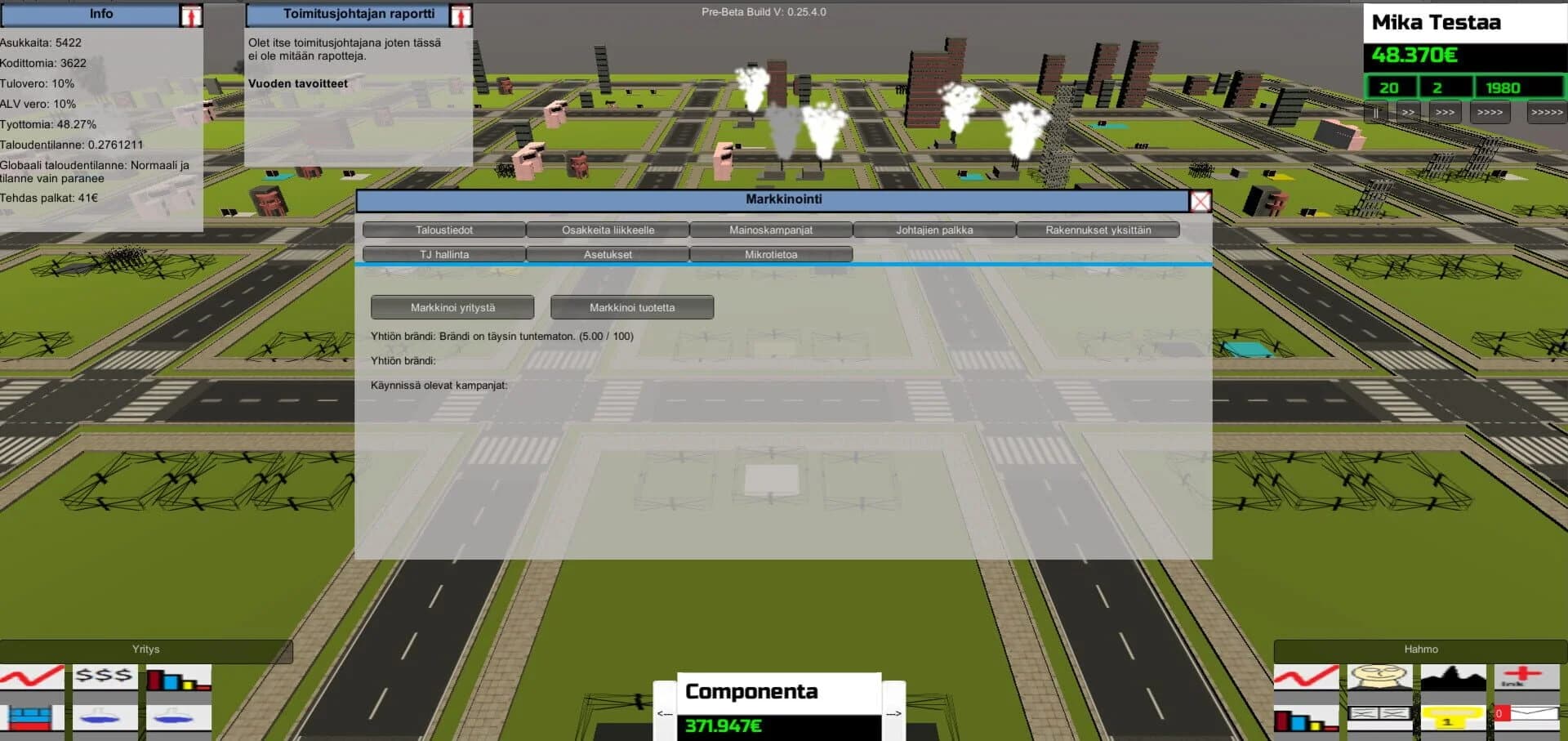The image size is (1568, 741).
Task: Open the character face icon in Hahmo panel
Action: pos(1377,676)
